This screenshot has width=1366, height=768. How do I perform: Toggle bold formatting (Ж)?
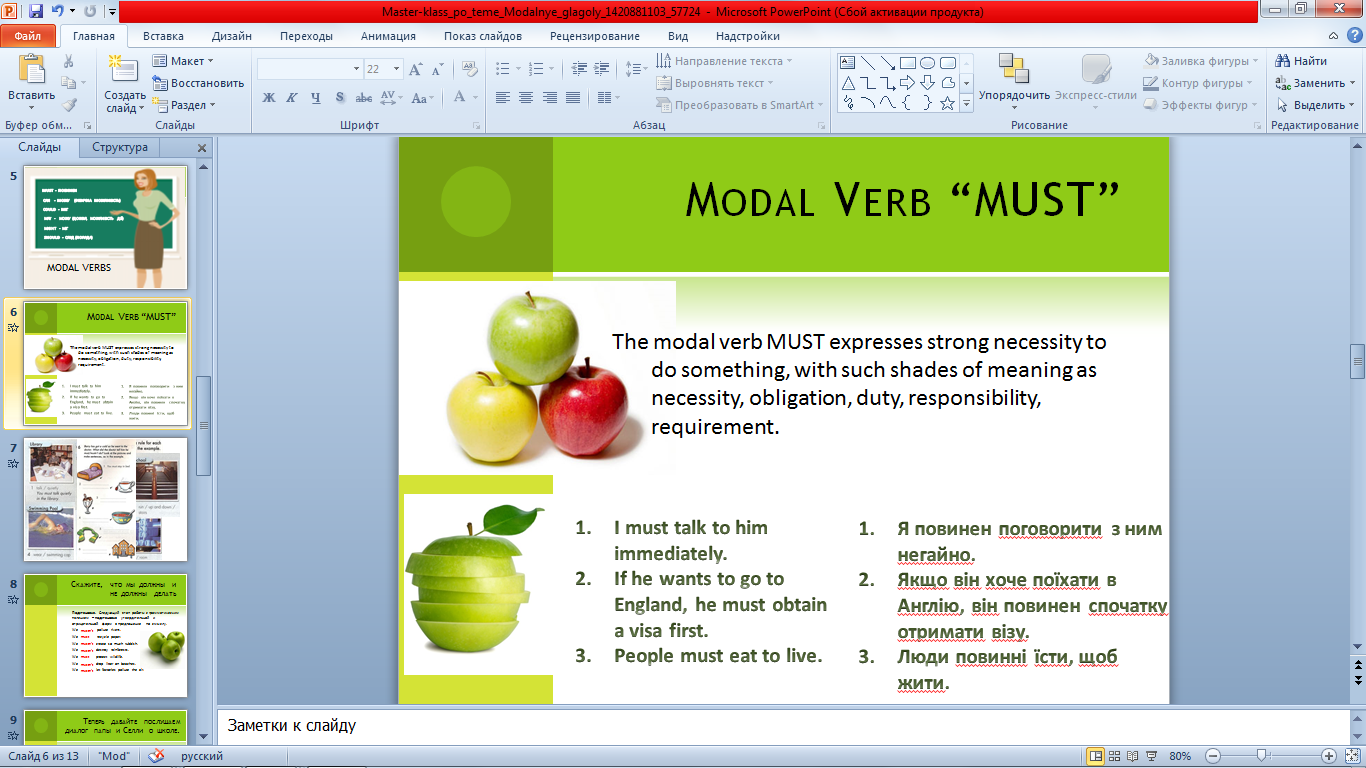point(270,97)
